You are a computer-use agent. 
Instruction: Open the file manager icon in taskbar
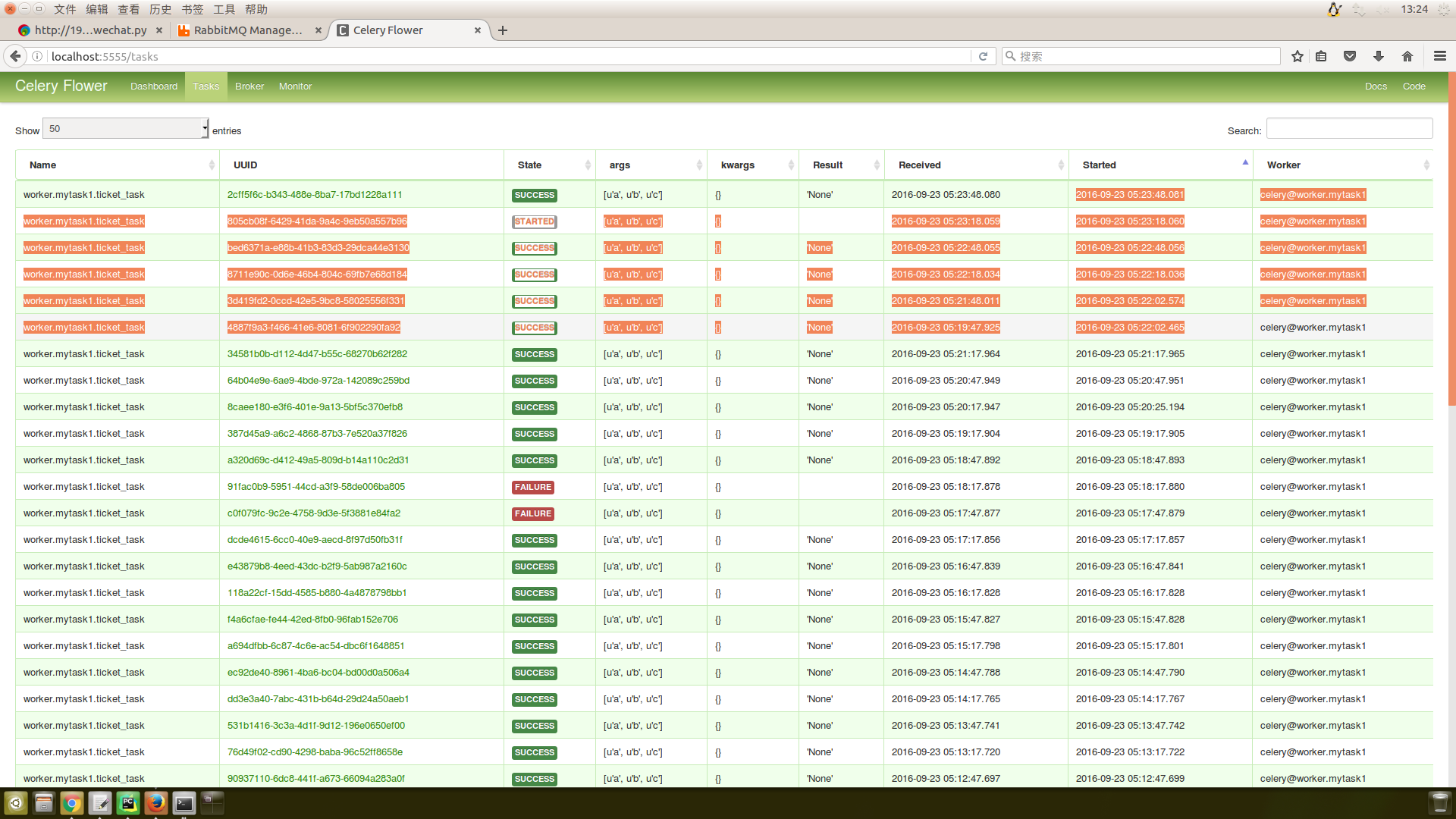click(44, 803)
